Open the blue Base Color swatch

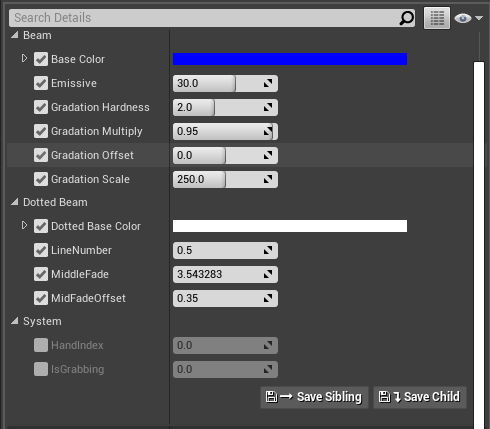click(290, 59)
